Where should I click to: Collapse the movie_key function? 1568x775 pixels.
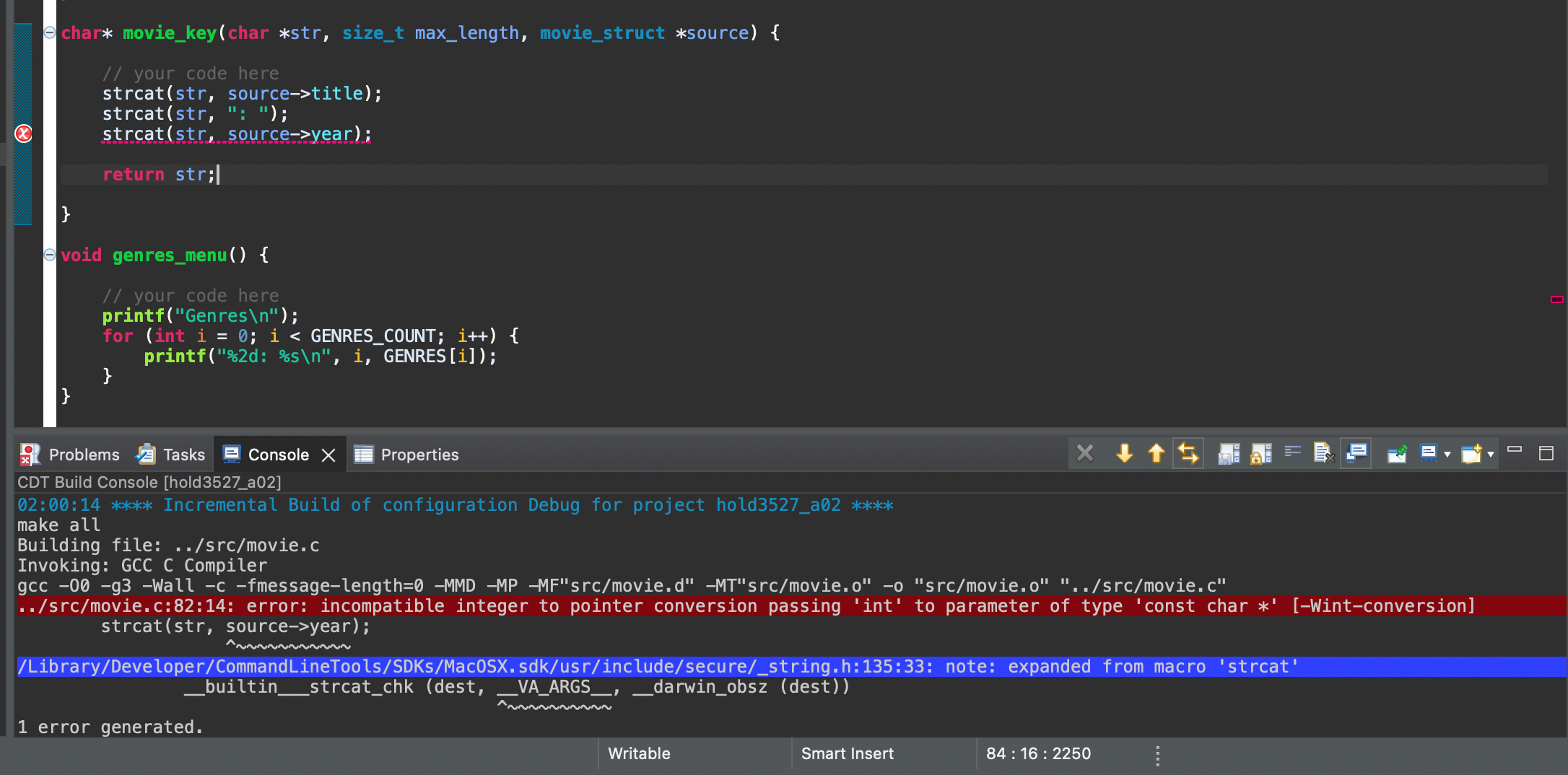click(x=49, y=32)
